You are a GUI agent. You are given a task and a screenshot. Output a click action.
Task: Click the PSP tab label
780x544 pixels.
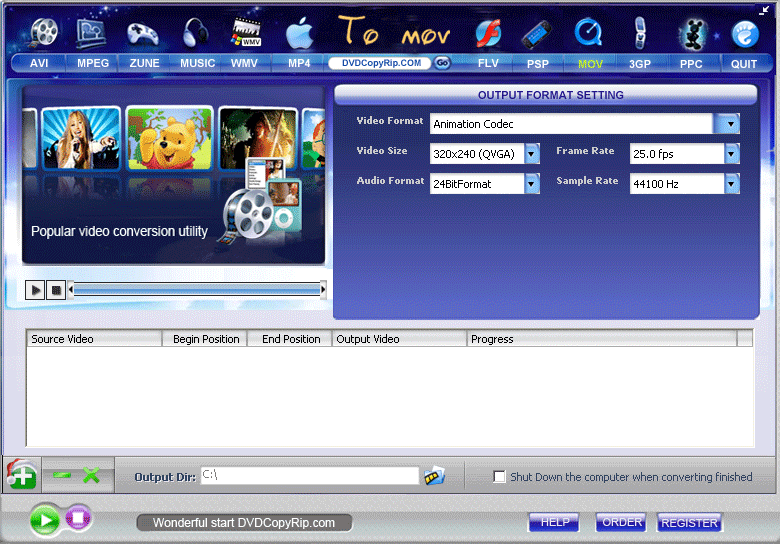[x=538, y=64]
